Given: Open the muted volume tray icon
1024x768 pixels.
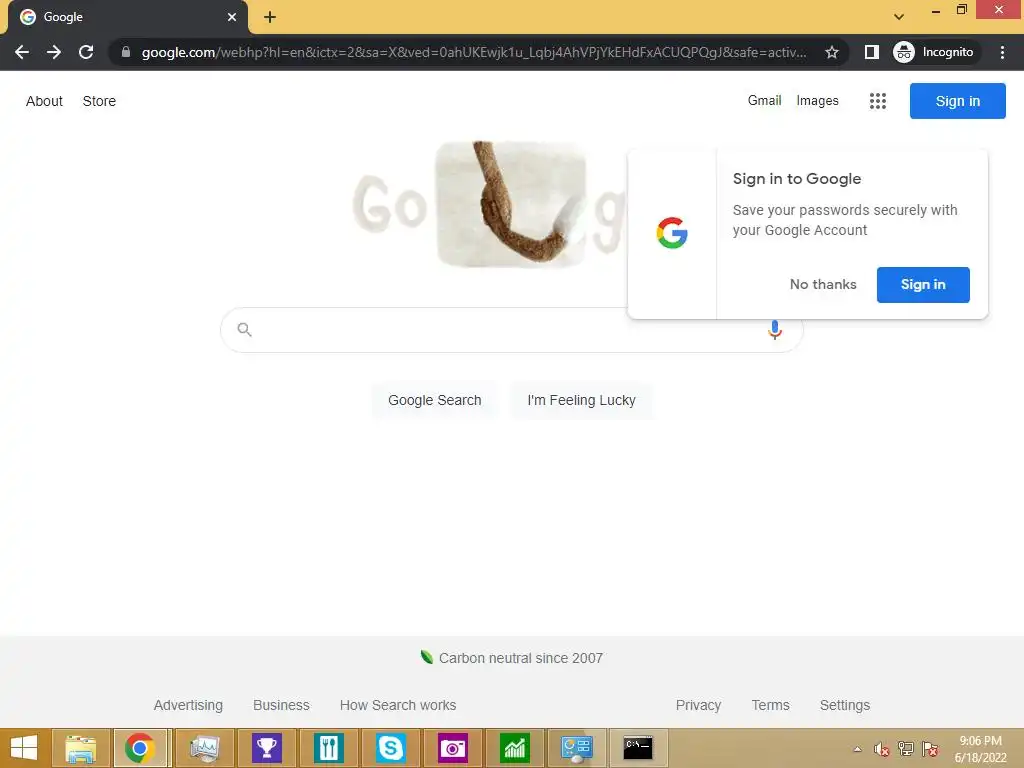Looking at the screenshot, I should point(882,749).
